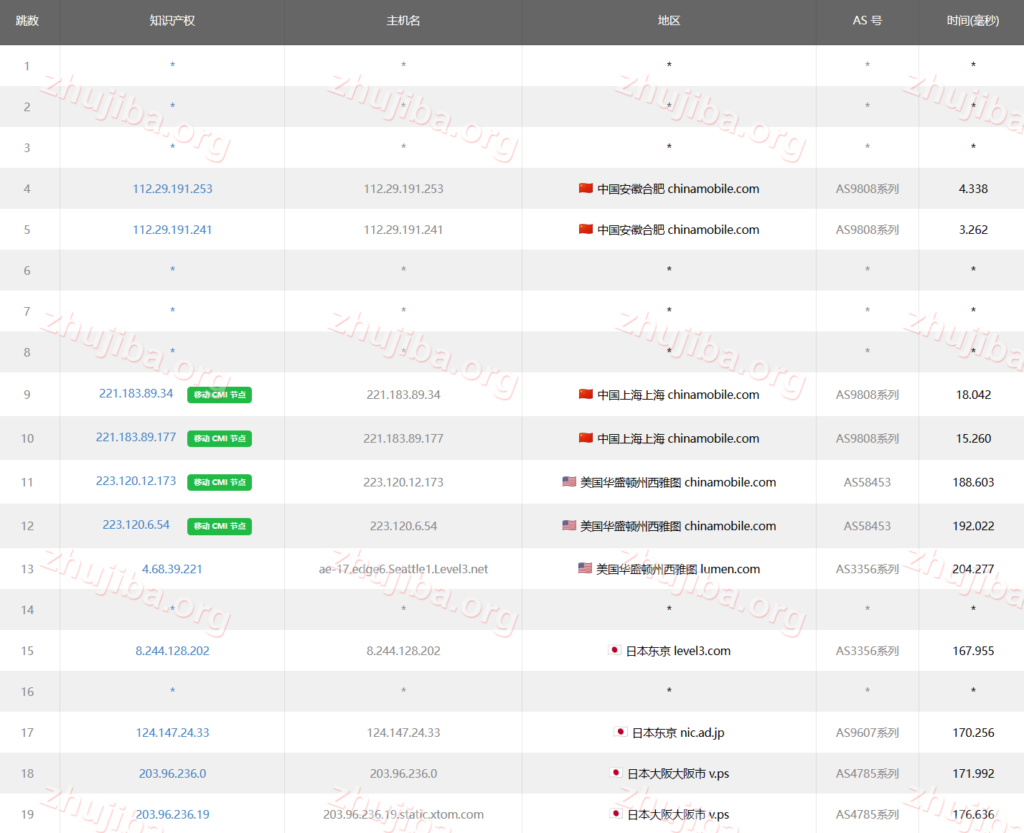Click the AS 号 column header
This screenshot has width=1024, height=833.
coord(867,21)
